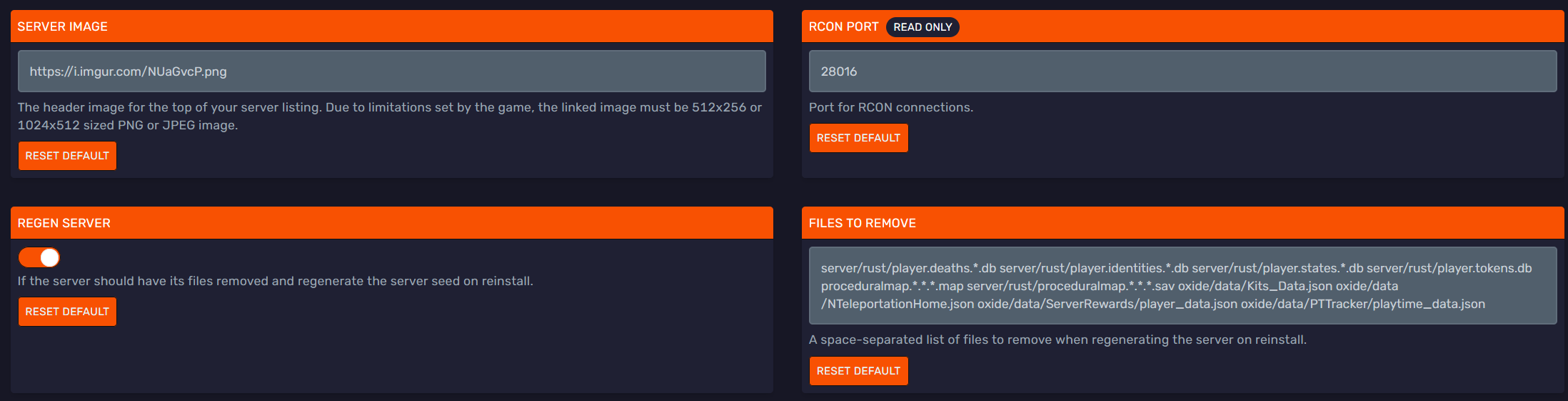Viewport: 1568px width, 401px height.
Task: Select the RCON PORT header title
Action: (843, 26)
